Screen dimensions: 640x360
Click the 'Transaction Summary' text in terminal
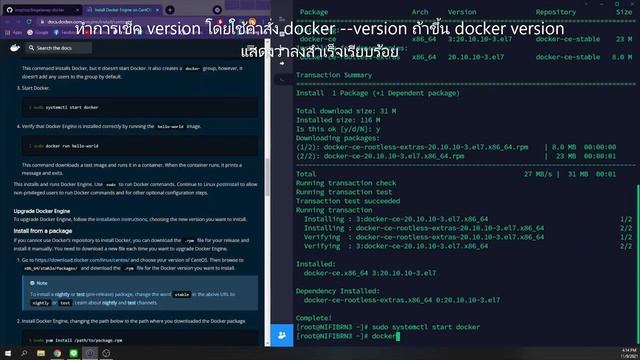point(334,75)
